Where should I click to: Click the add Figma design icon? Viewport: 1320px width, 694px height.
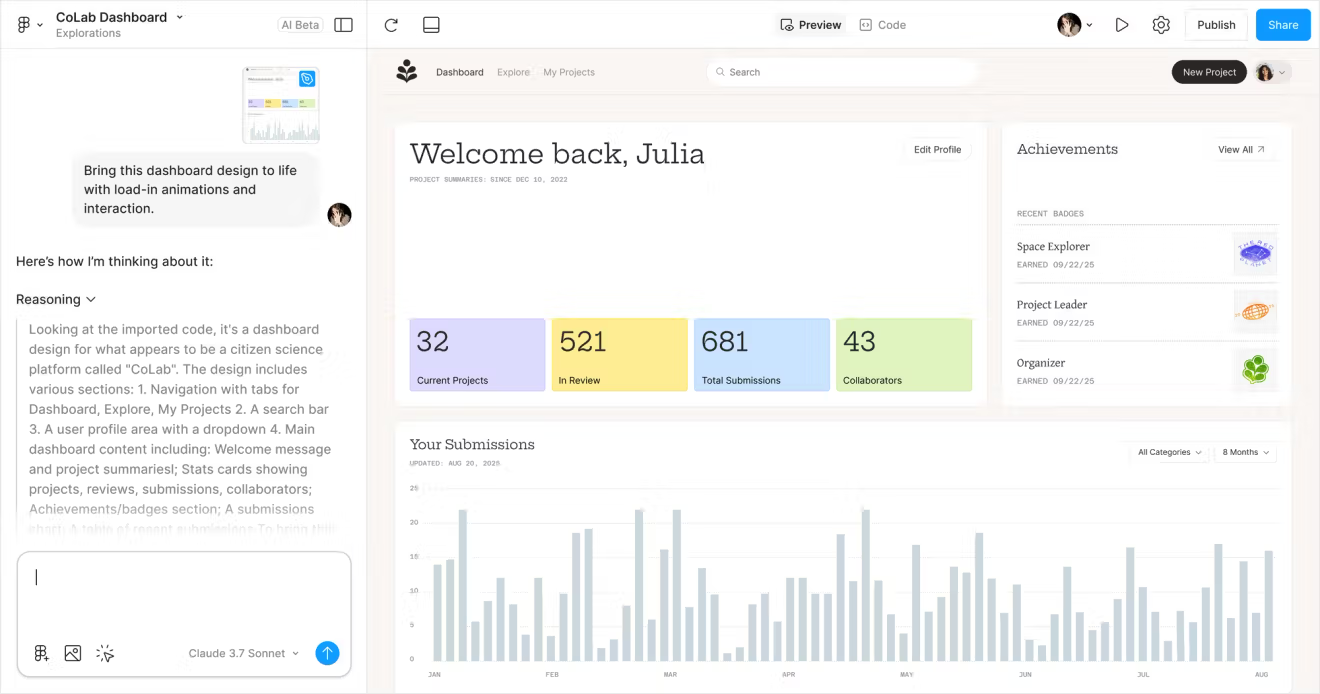click(x=41, y=653)
